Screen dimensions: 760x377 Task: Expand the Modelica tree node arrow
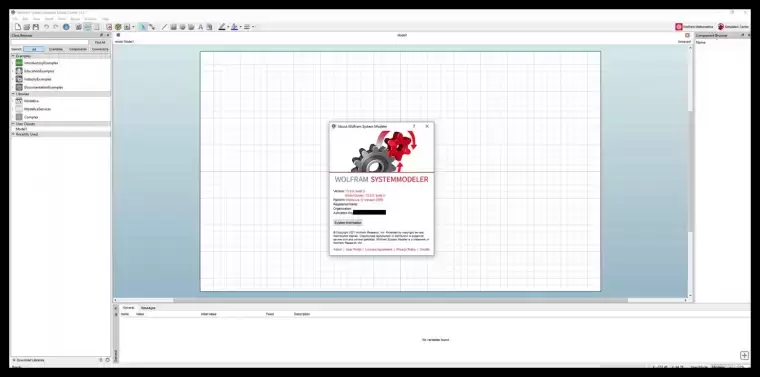[x=13, y=101]
